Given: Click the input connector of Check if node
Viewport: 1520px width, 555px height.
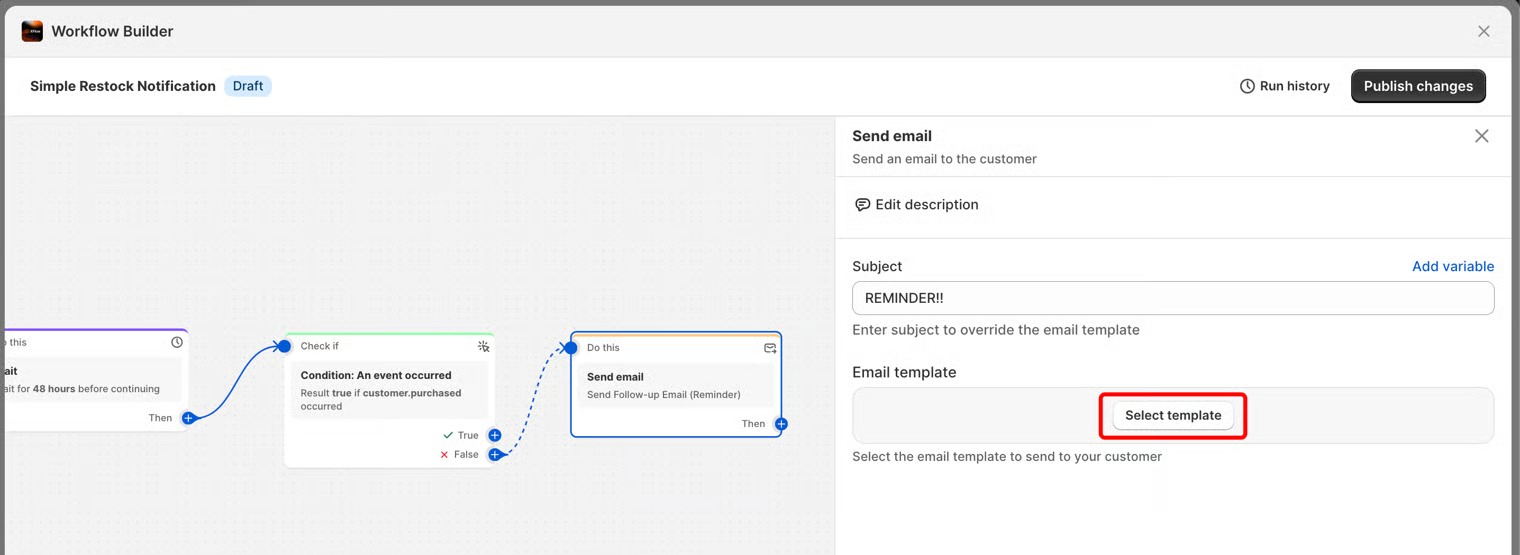Looking at the screenshot, I should click(x=284, y=346).
